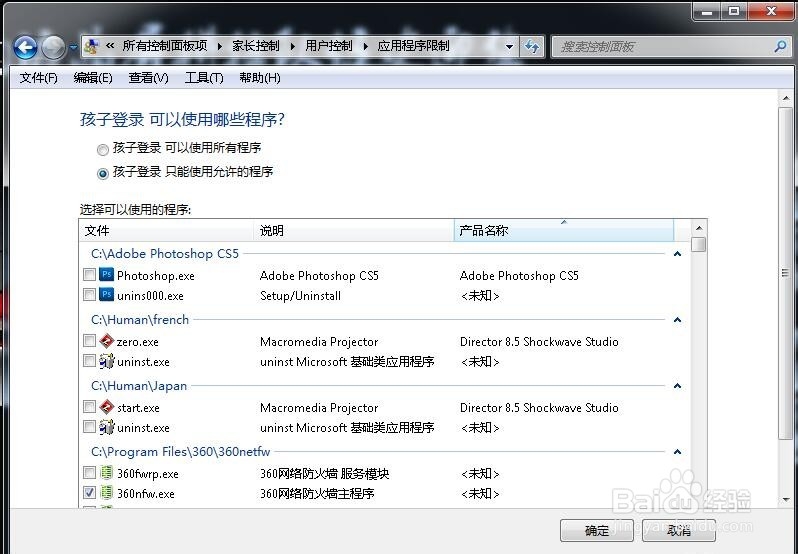Click uninst.exe icon under C:\Human\french
The width and height of the screenshot is (798, 554).
[x=106, y=361]
